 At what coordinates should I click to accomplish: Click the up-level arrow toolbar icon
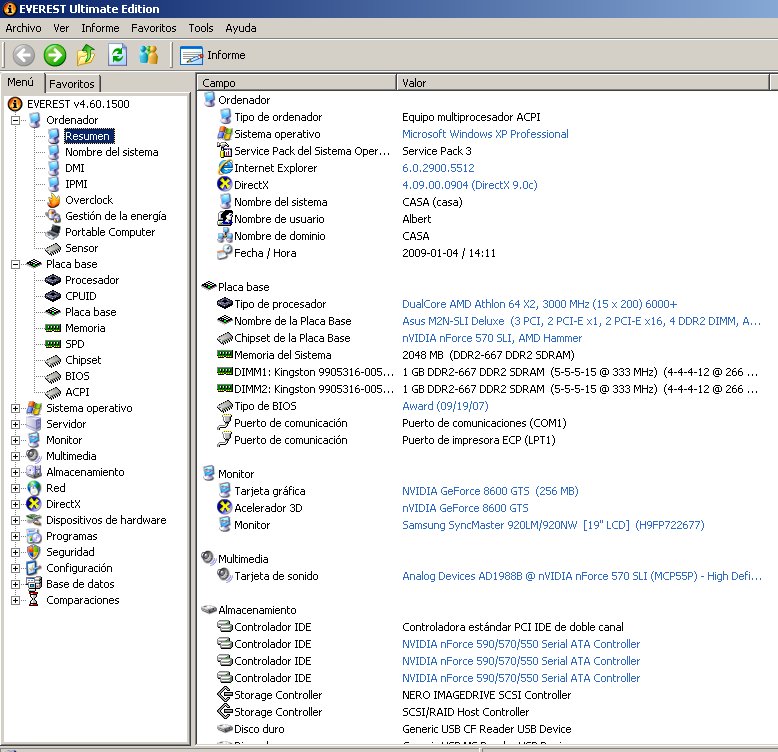click(x=86, y=55)
